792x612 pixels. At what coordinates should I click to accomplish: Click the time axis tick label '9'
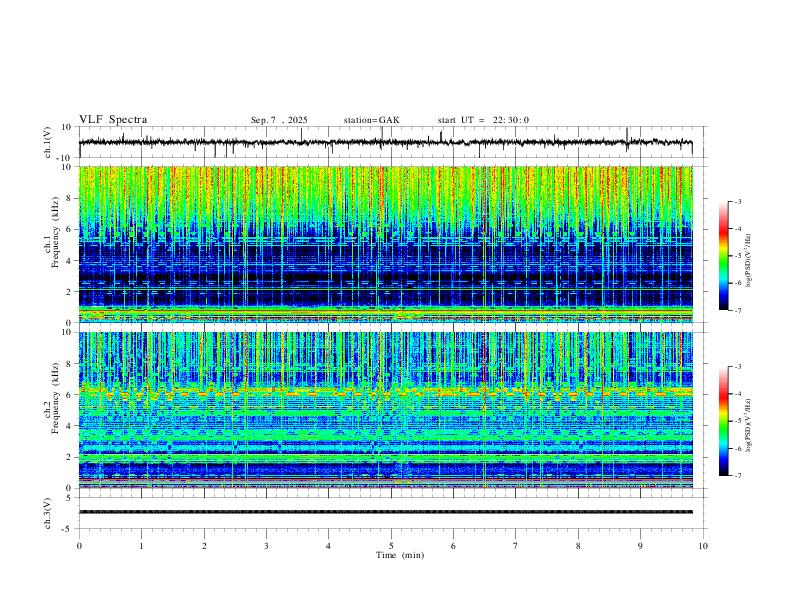pyautogui.click(x=640, y=546)
